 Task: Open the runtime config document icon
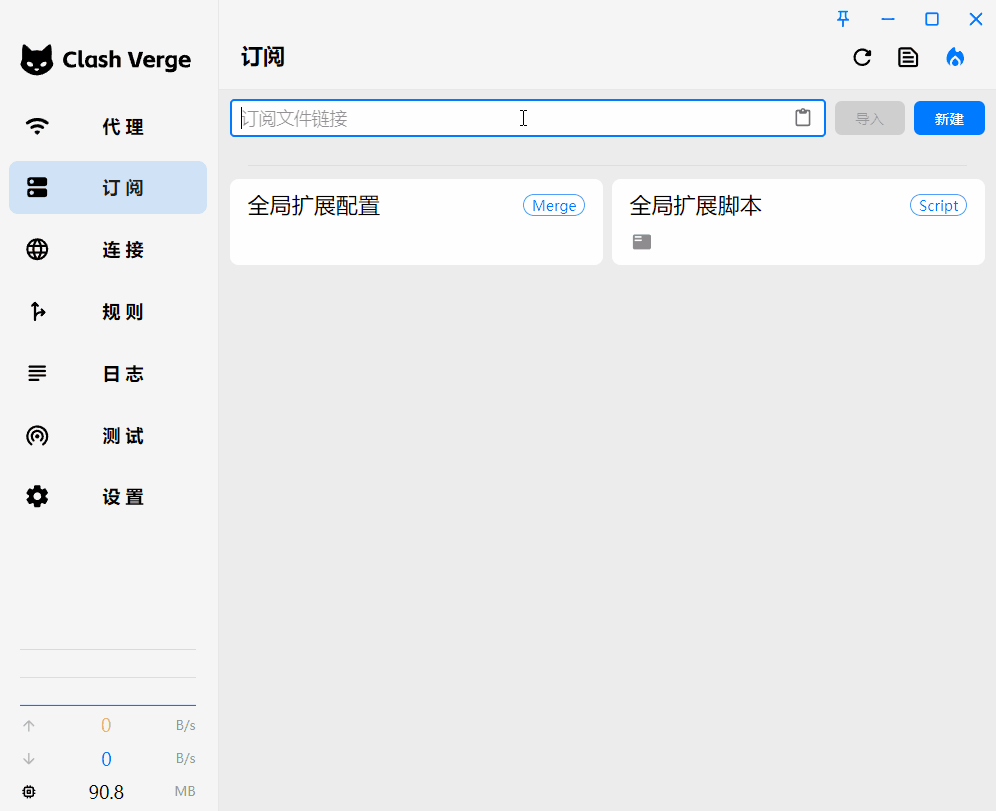pyautogui.click(x=908, y=58)
